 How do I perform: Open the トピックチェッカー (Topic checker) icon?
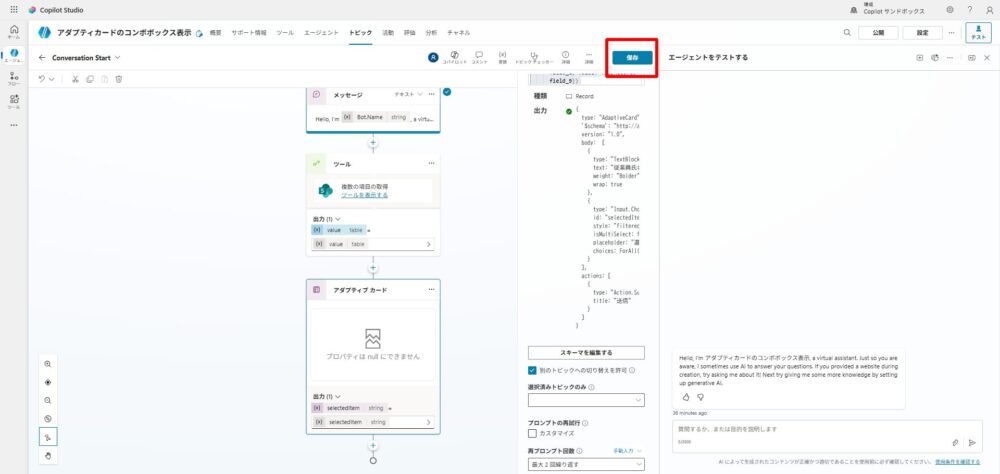pyautogui.click(x=535, y=57)
